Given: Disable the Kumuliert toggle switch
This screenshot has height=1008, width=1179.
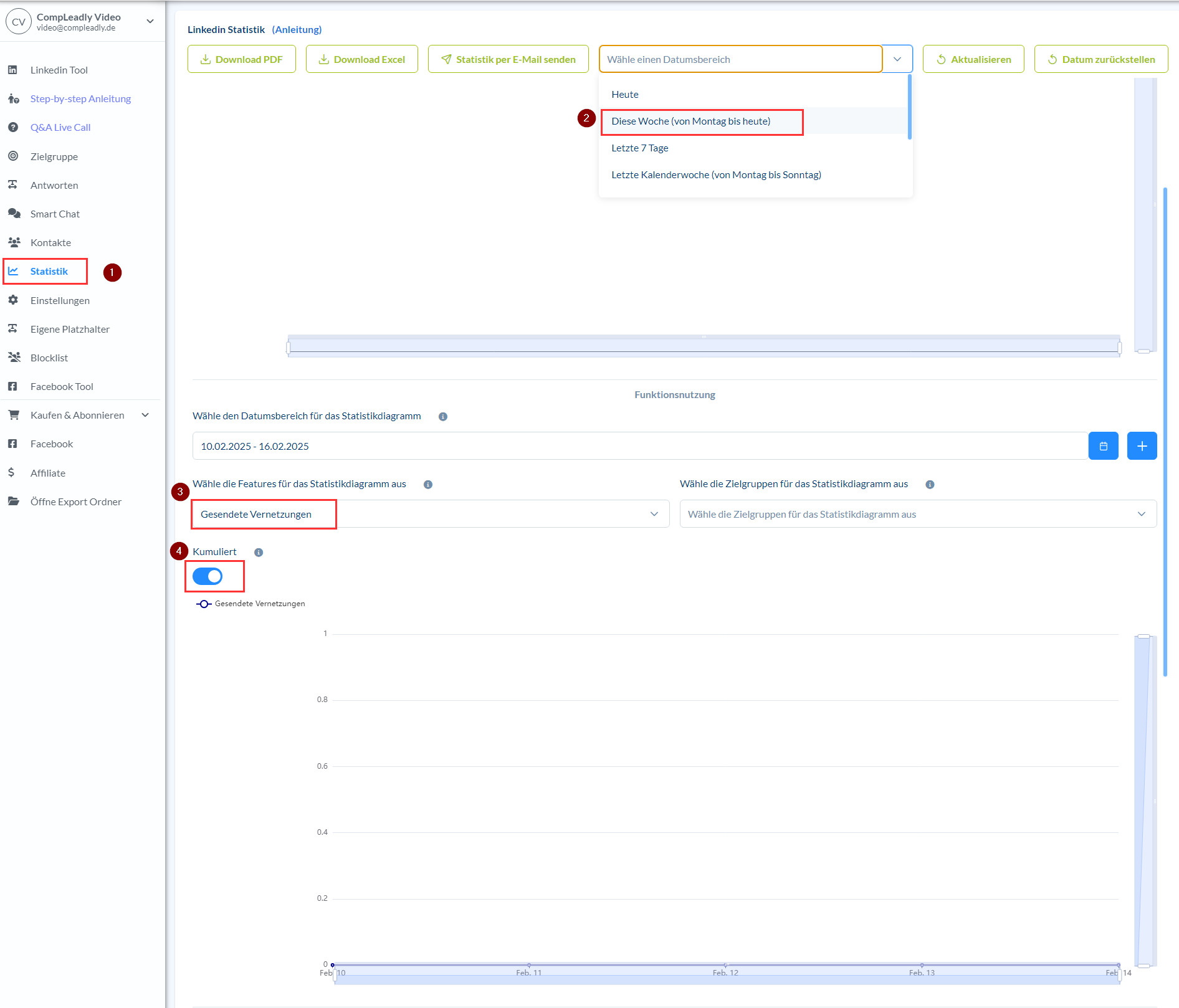Looking at the screenshot, I should click(208, 576).
